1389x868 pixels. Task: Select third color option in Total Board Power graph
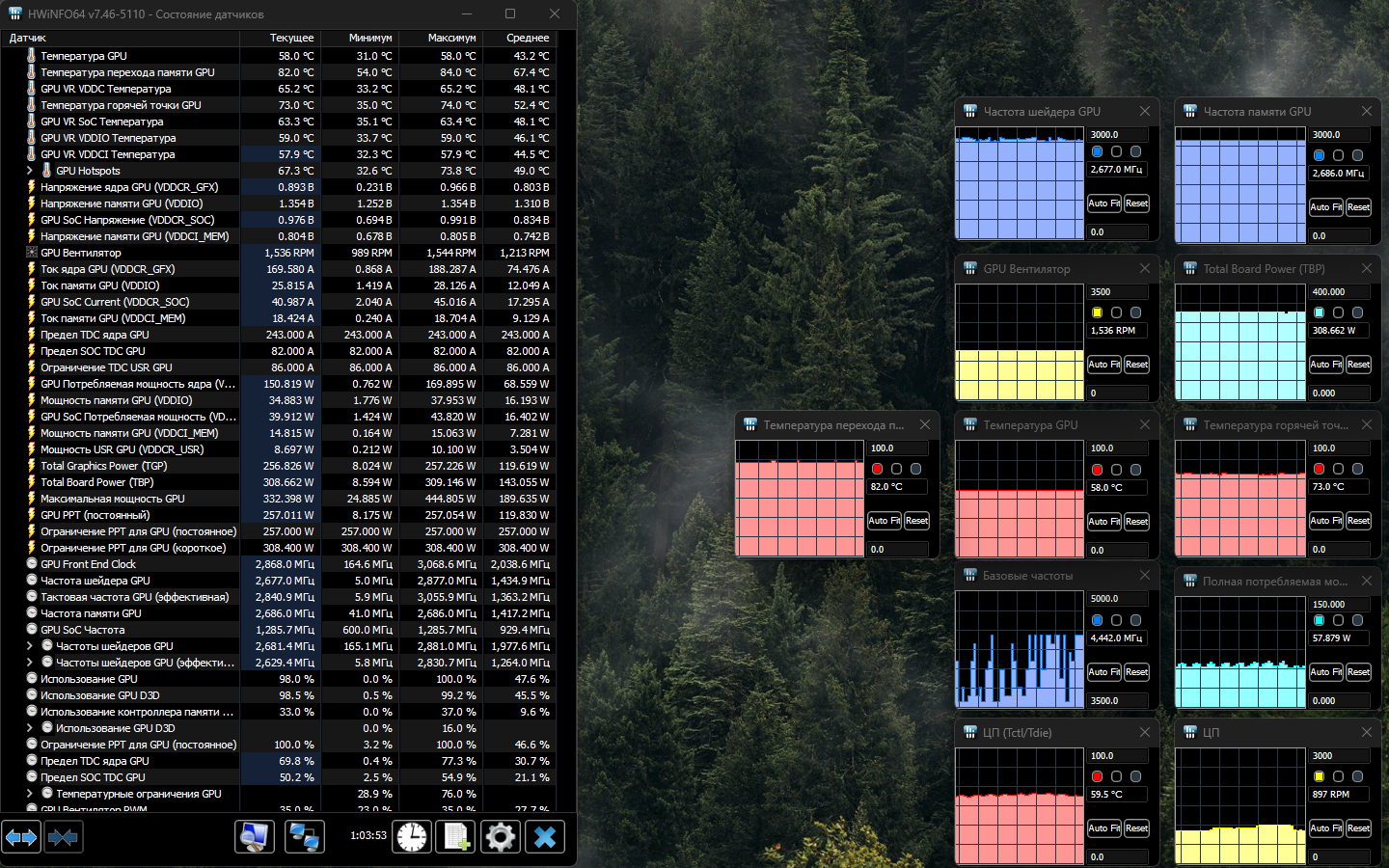tap(1357, 312)
